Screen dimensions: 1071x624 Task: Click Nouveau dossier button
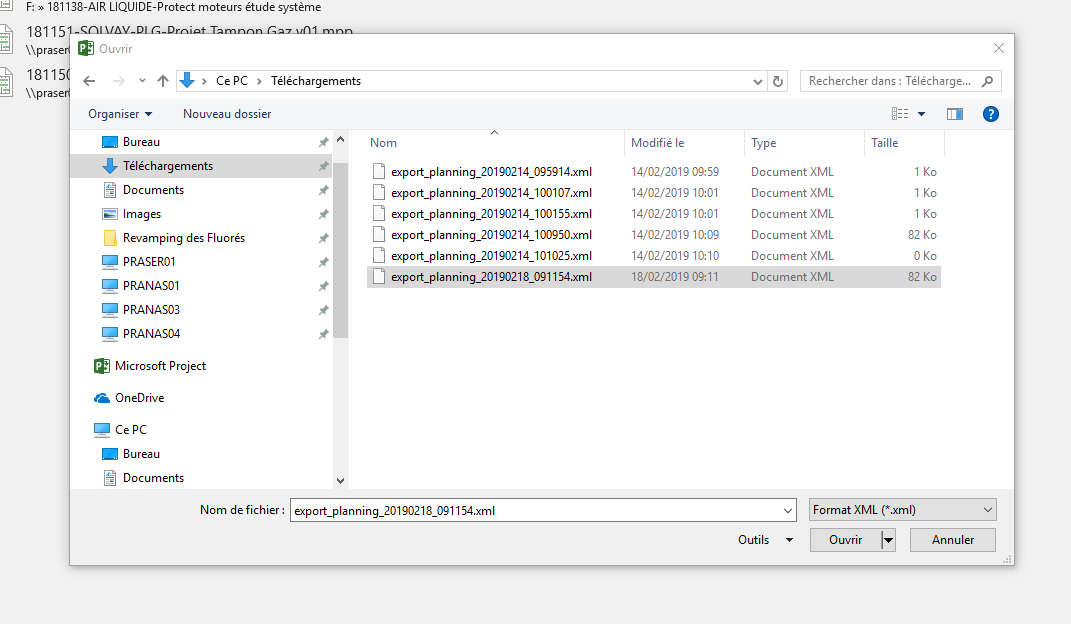(x=227, y=114)
